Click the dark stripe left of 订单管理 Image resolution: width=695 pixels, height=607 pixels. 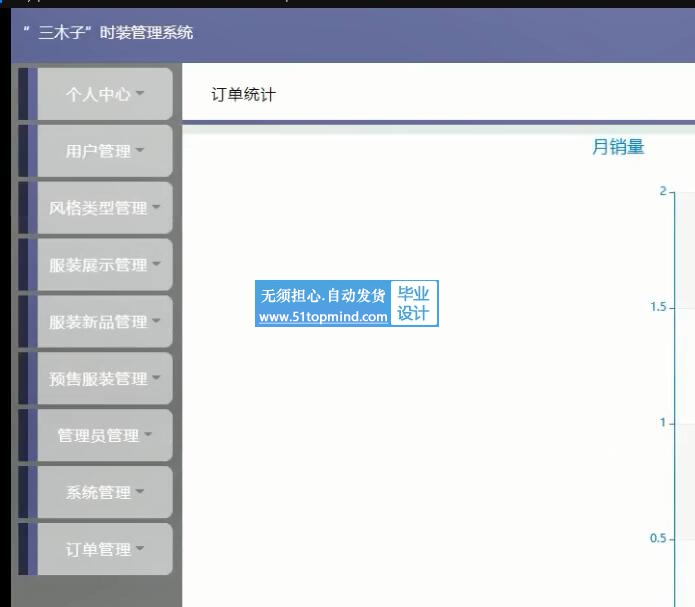pyautogui.click(x=22, y=549)
